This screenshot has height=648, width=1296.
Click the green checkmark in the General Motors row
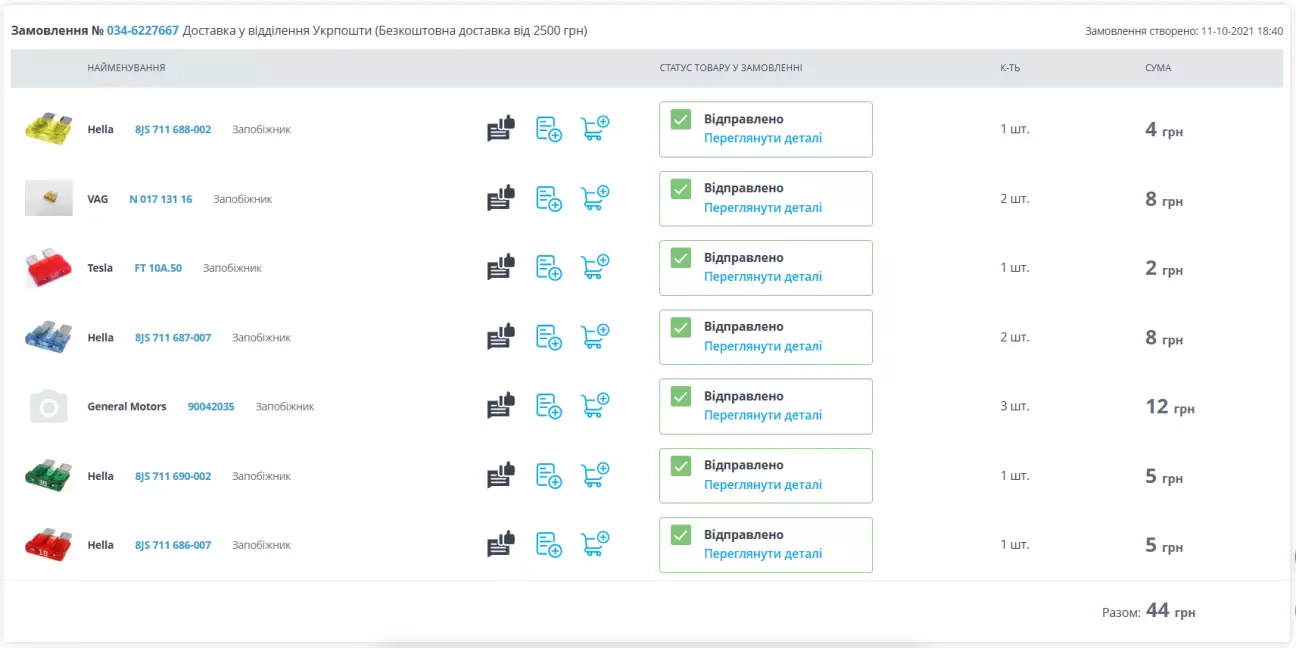681,397
